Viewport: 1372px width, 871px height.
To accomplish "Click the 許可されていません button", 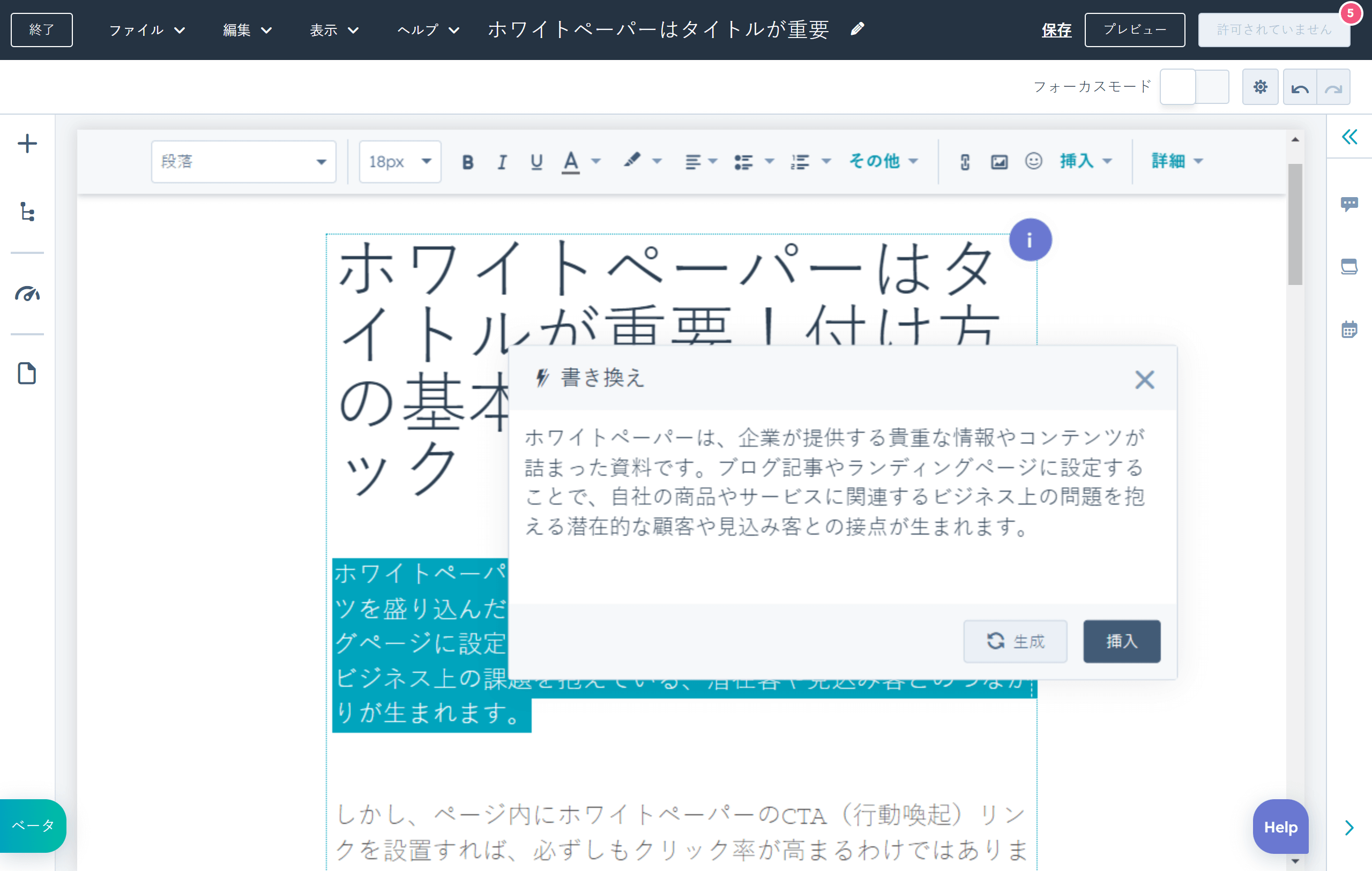I will pos(1274,29).
